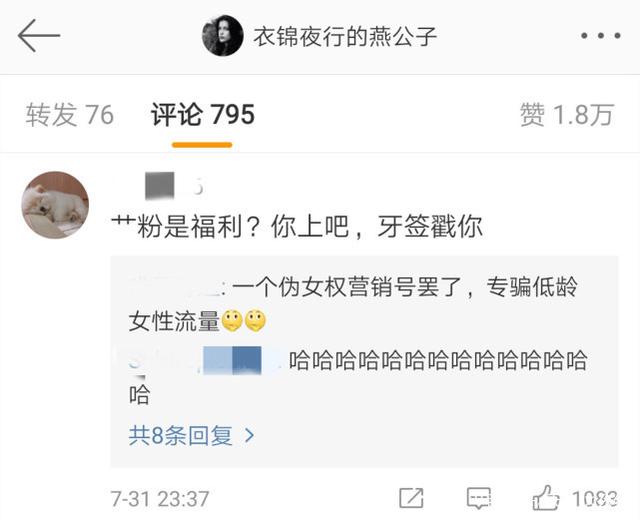Select the 评论 795 tab
This screenshot has height=520, width=640.
pos(203,115)
